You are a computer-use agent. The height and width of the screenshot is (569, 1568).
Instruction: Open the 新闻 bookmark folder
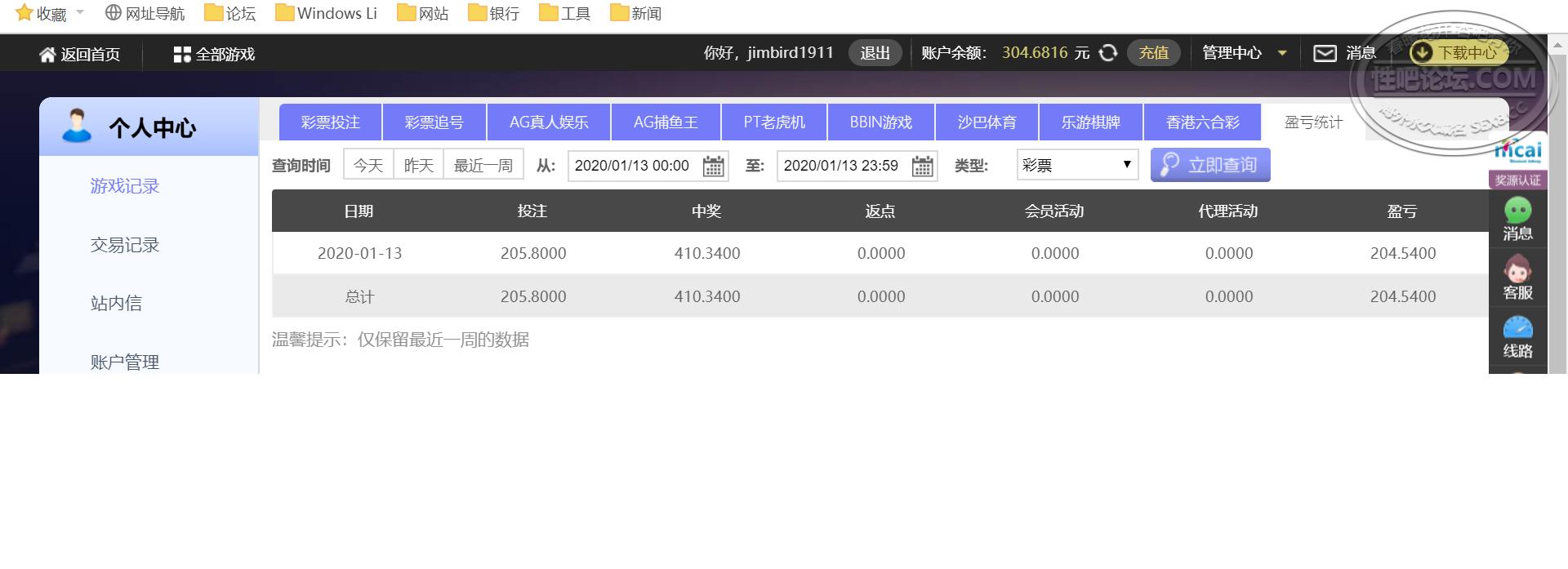tap(635, 13)
